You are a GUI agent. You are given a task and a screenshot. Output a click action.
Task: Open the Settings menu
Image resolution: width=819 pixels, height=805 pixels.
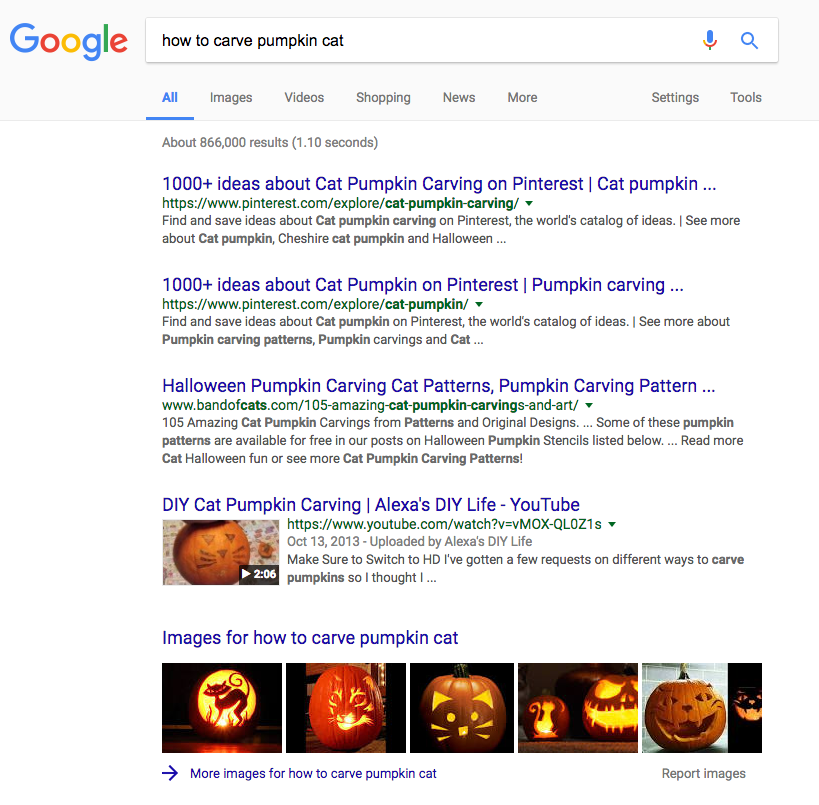[675, 98]
